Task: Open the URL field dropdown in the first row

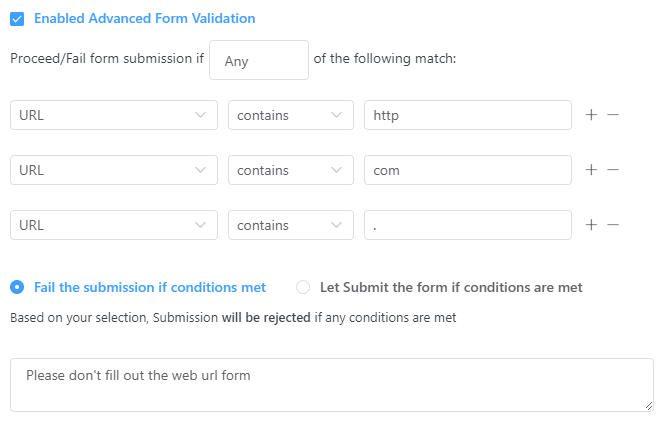Action: tap(113, 115)
